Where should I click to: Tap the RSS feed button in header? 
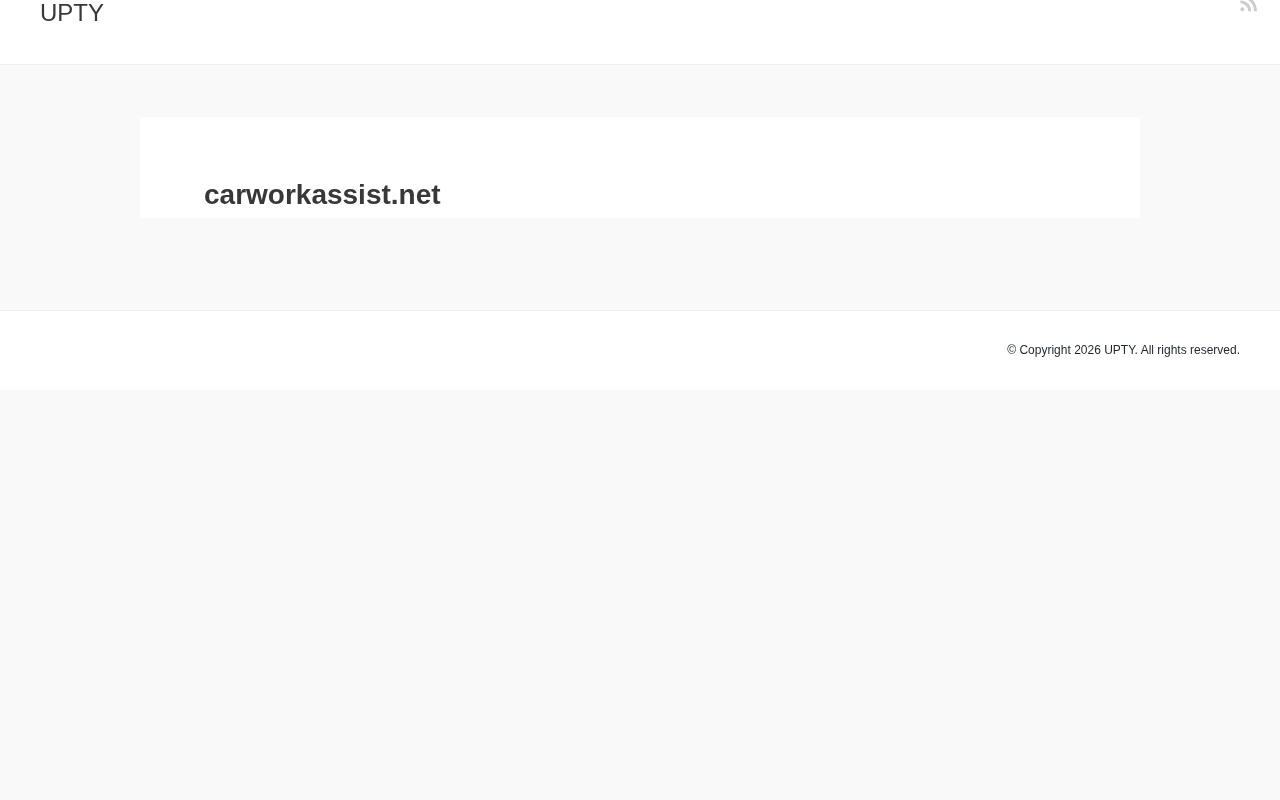click(x=1248, y=5)
